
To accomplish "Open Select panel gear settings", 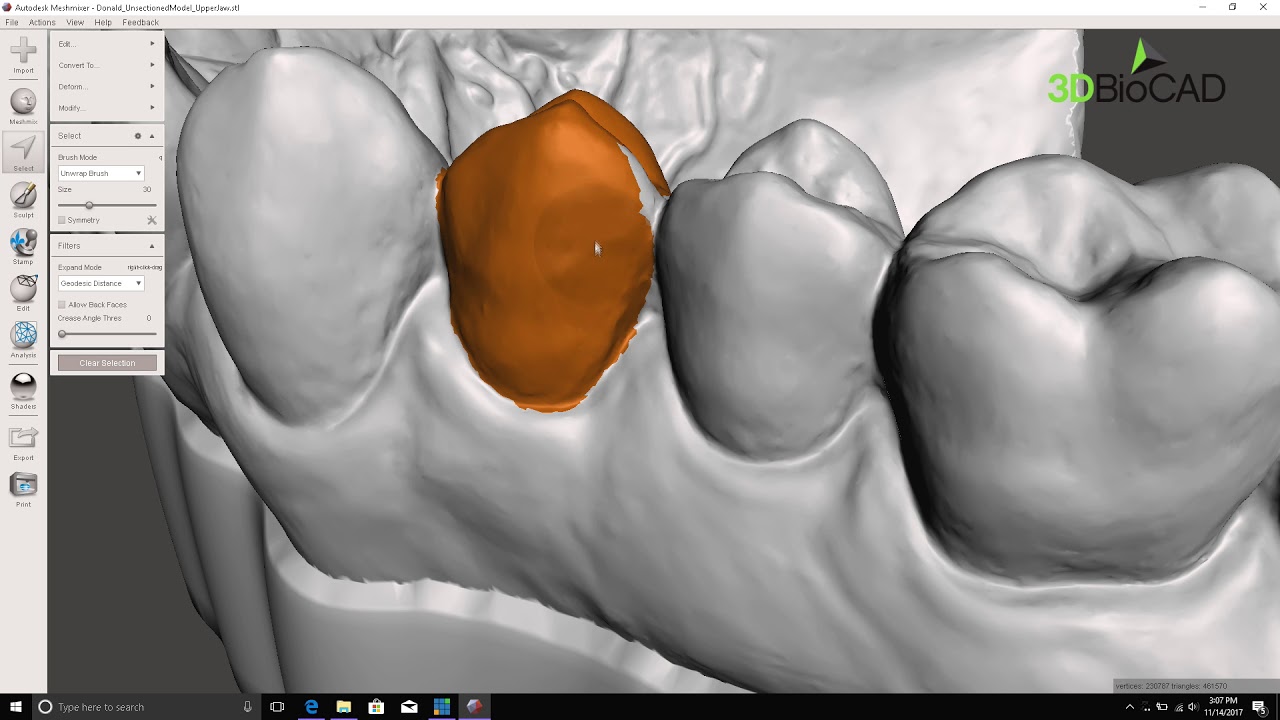I will coord(138,136).
